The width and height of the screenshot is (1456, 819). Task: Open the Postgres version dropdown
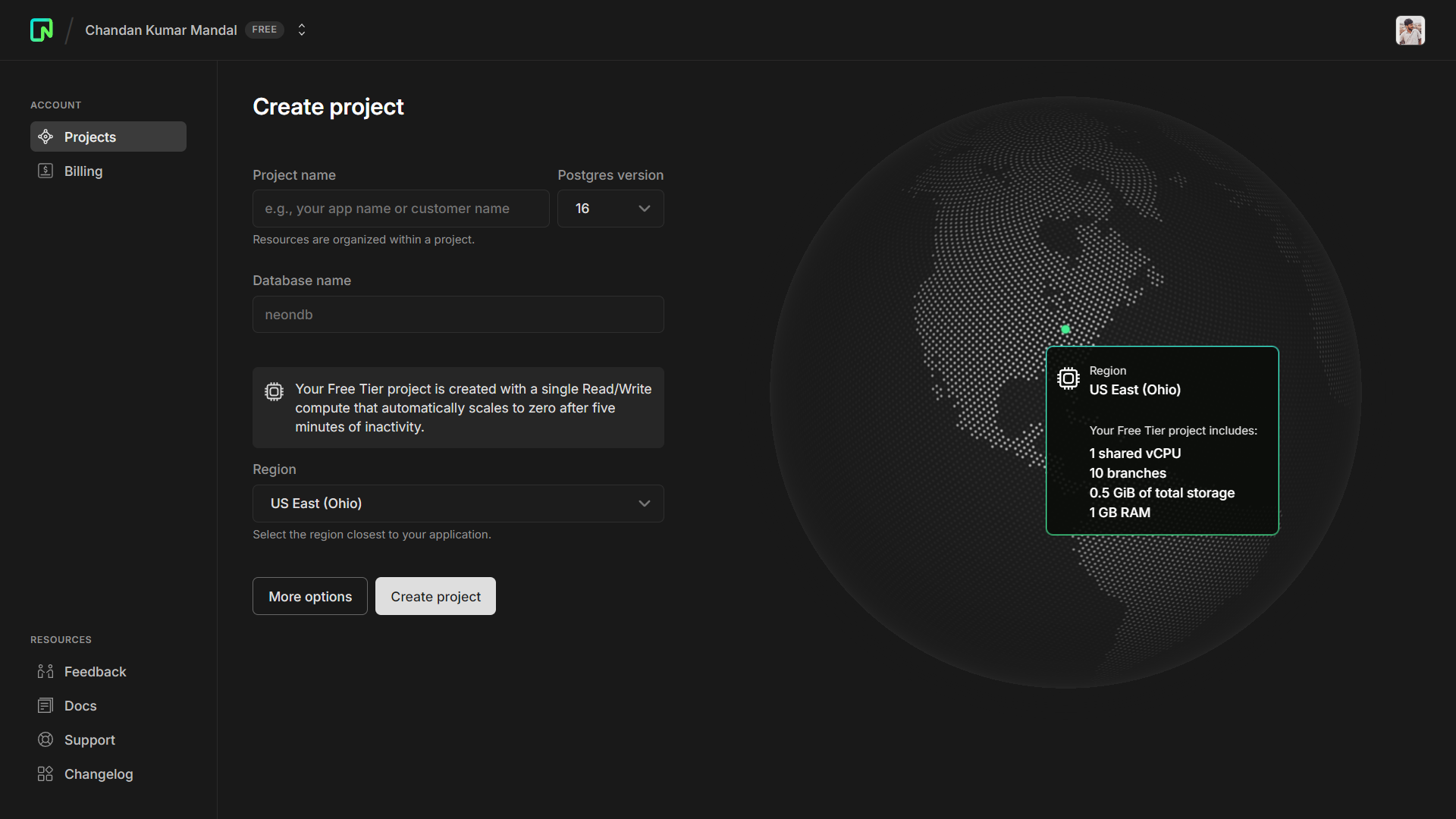click(x=610, y=209)
